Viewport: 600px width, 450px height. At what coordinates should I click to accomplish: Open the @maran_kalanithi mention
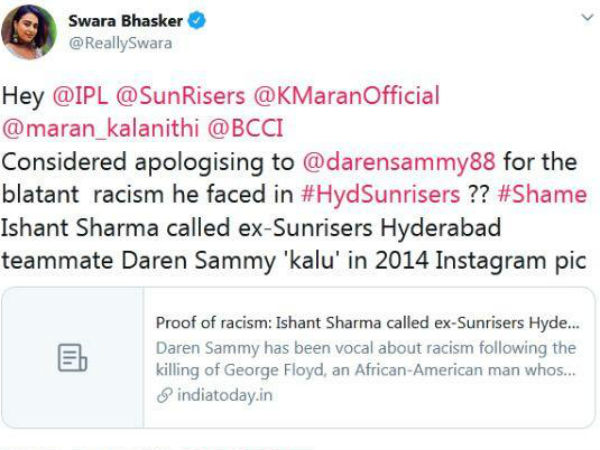tap(101, 128)
